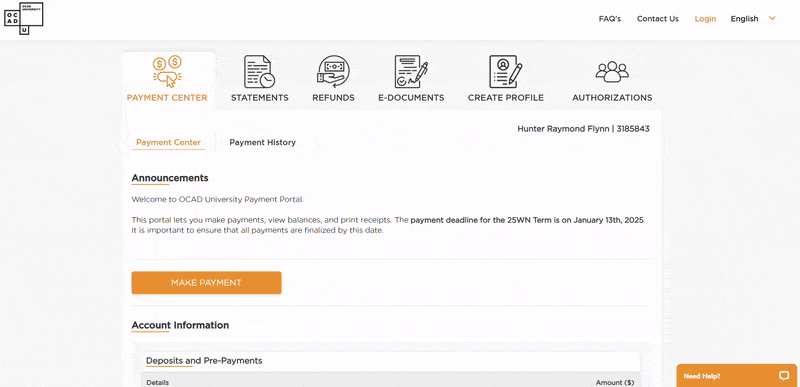Screen dimensions: 800x387
Task: Open the Create Profile pen icon
Action: click(506, 71)
